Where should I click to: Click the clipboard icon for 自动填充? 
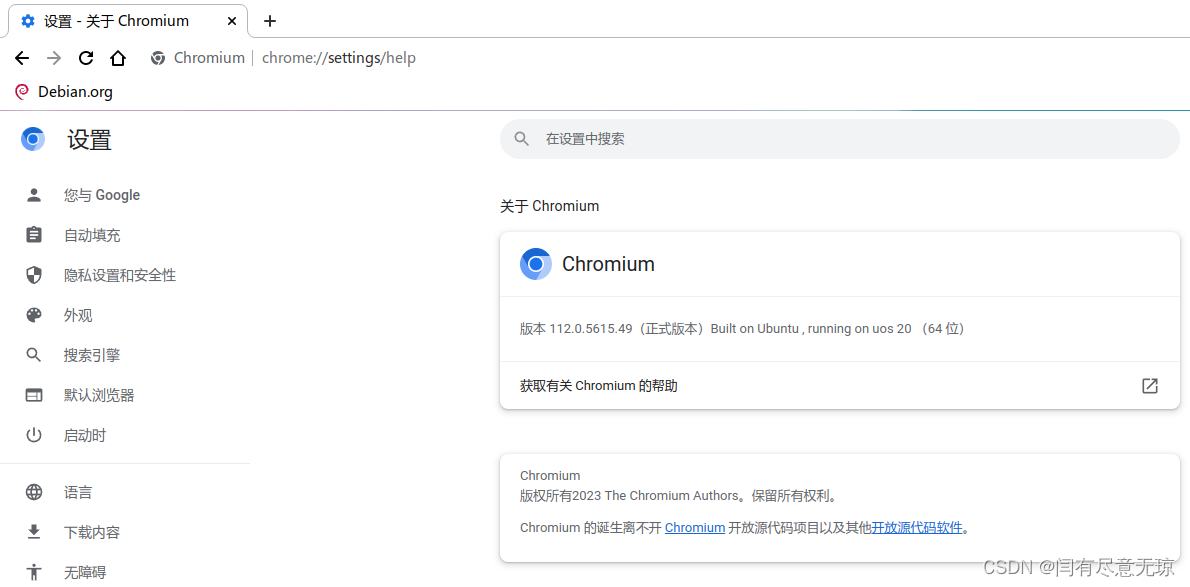tap(33, 235)
